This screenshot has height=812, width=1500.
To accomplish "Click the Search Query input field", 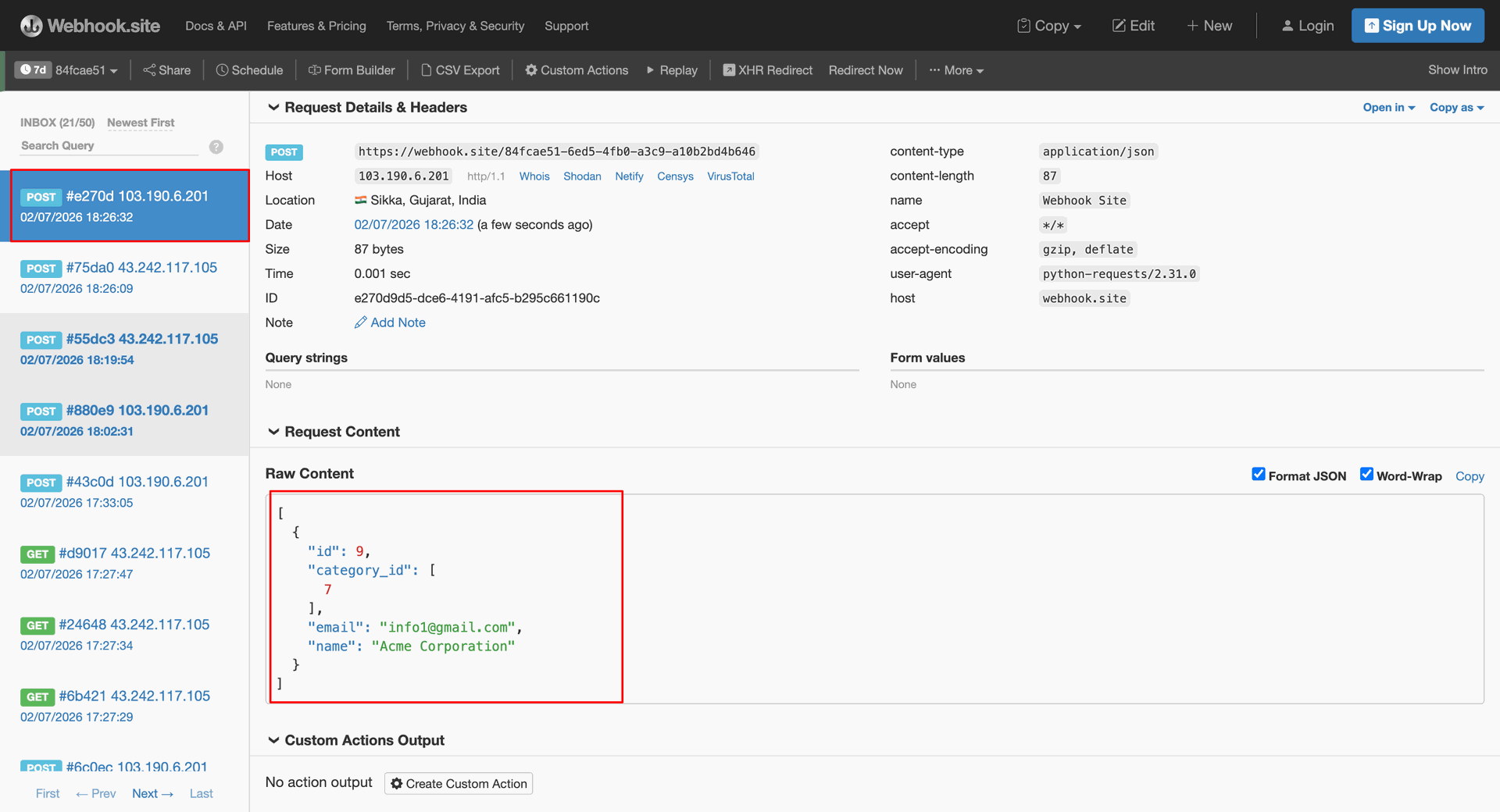I will pos(109,146).
